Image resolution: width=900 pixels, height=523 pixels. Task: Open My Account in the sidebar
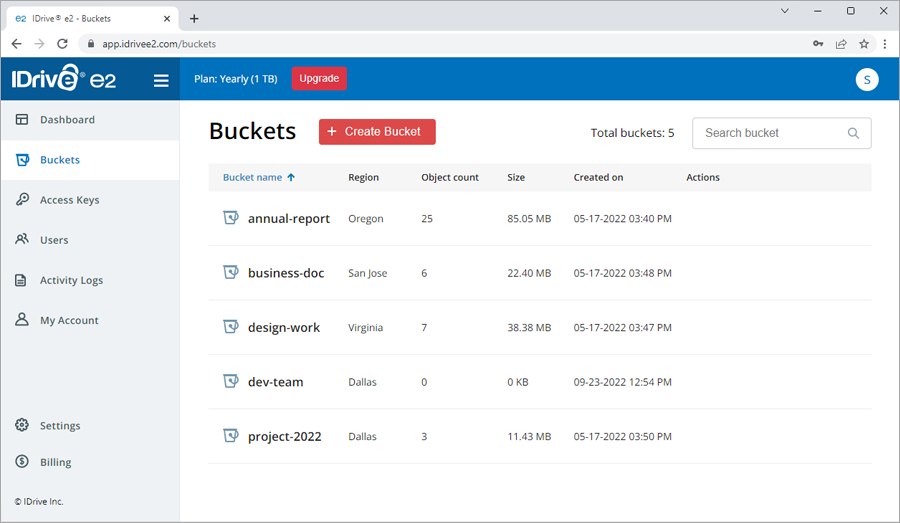click(x=90, y=320)
